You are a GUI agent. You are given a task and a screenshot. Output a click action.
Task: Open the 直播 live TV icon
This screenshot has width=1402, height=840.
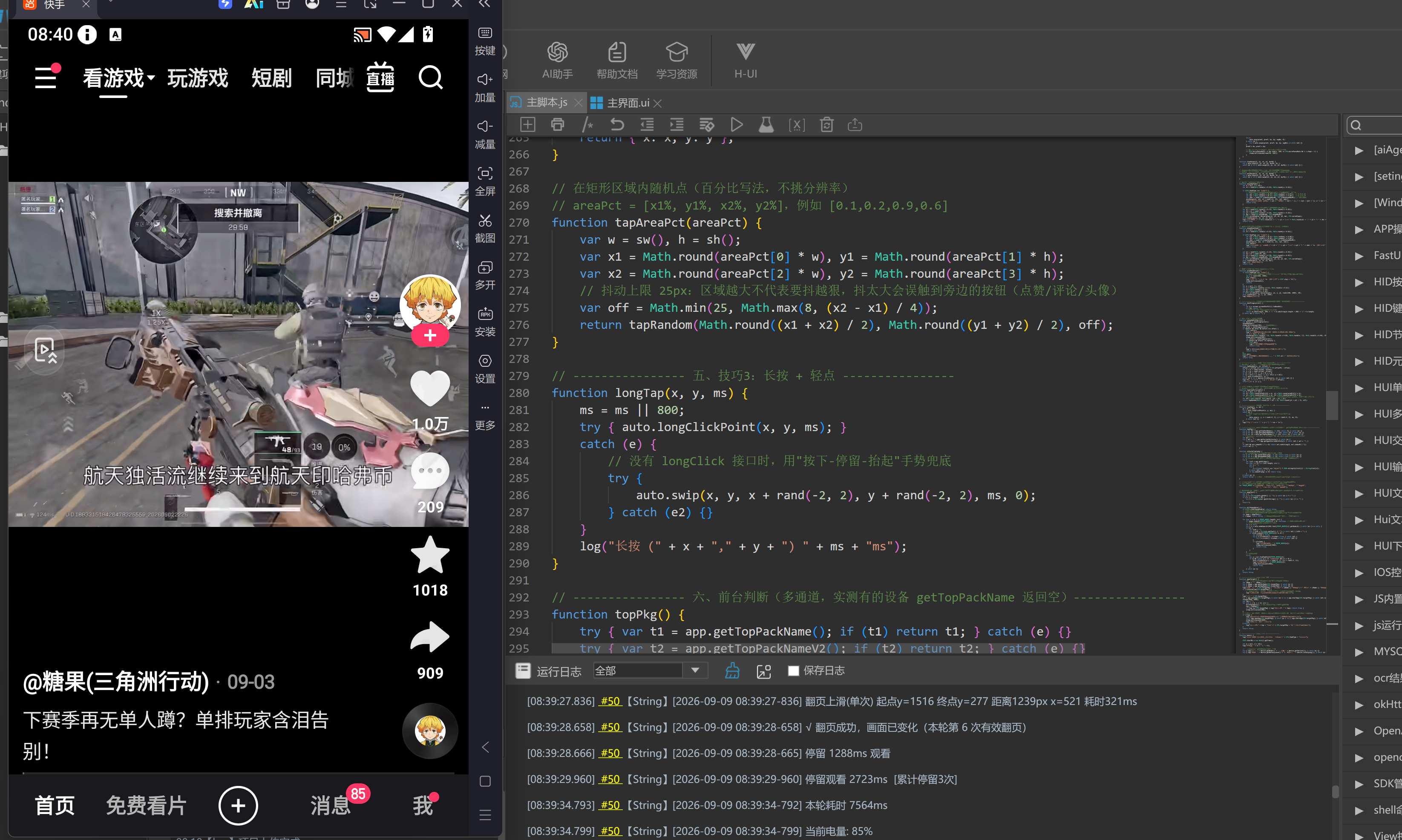380,77
